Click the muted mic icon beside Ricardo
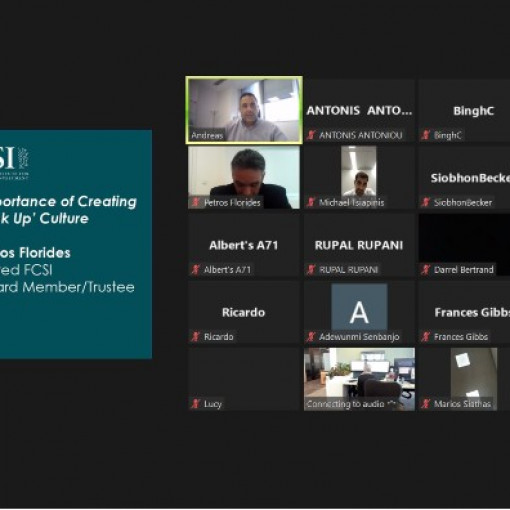 196,337
